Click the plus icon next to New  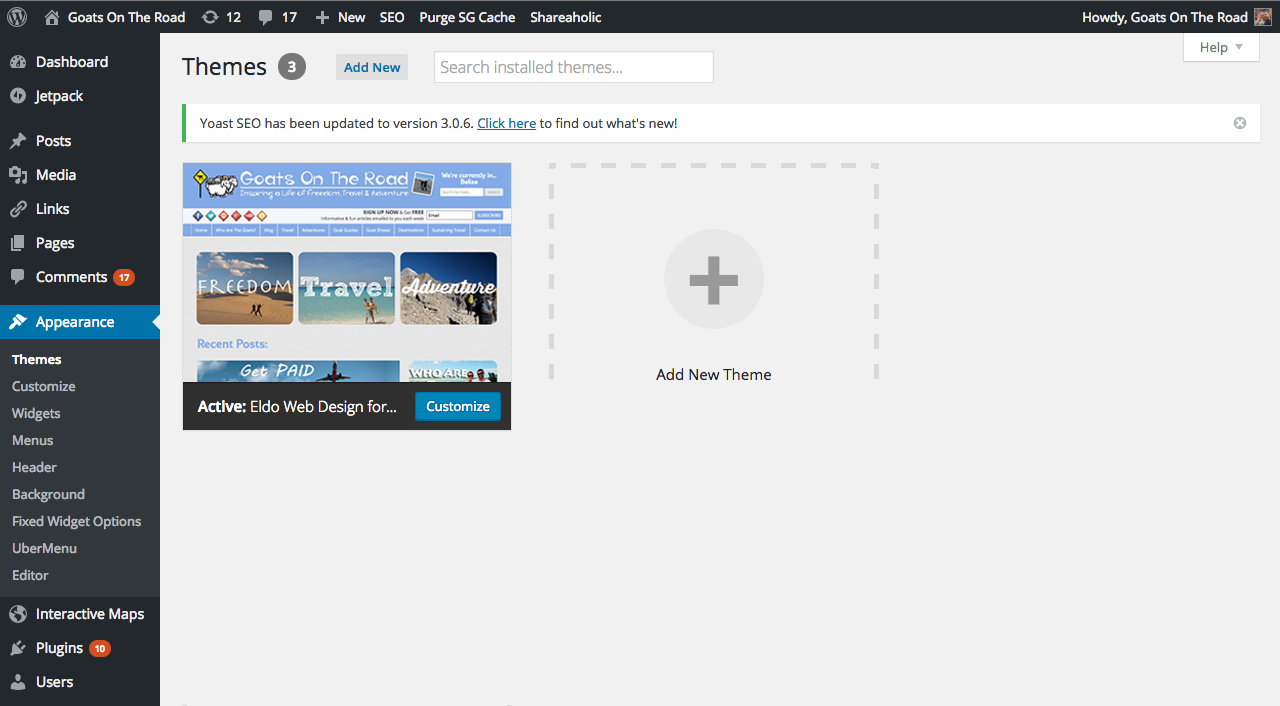[x=321, y=17]
